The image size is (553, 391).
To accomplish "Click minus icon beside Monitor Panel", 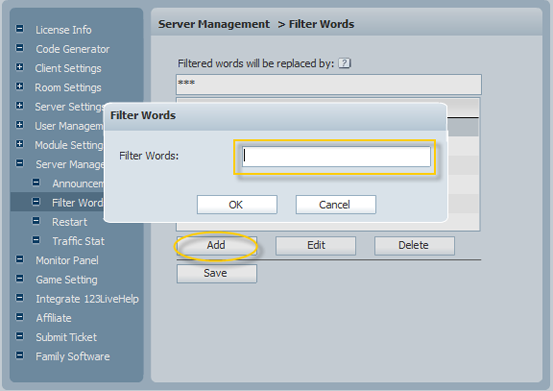I will coord(20,259).
